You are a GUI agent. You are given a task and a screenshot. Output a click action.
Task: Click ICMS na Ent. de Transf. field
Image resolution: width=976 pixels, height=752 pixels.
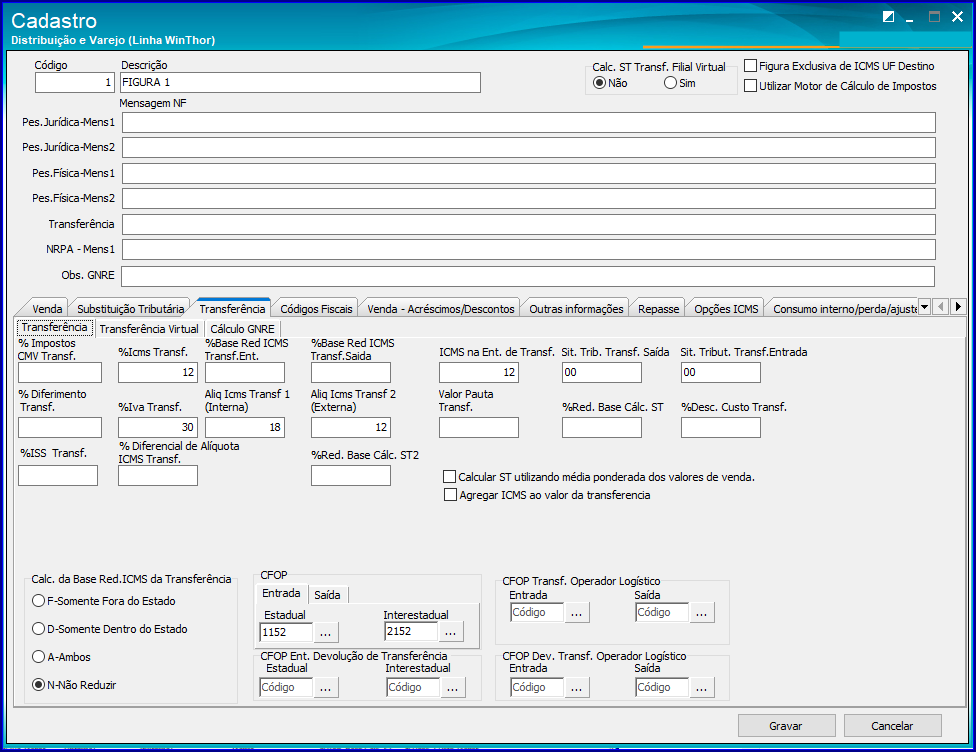(479, 372)
